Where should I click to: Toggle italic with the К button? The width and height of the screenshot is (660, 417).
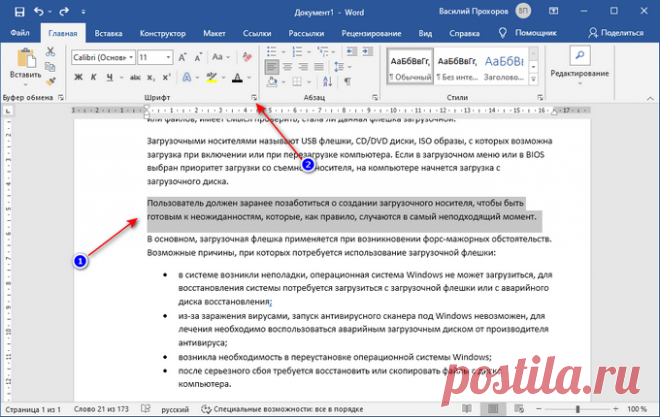click(93, 77)
